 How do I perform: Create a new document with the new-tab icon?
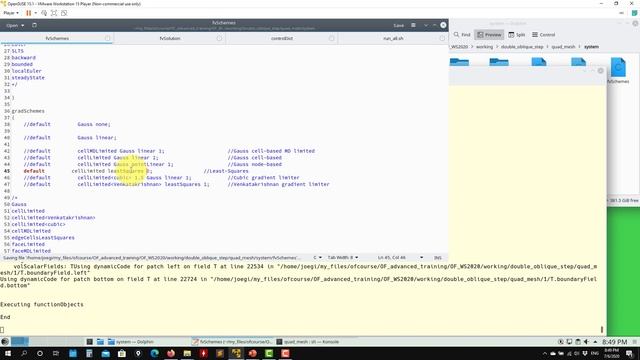34,25
